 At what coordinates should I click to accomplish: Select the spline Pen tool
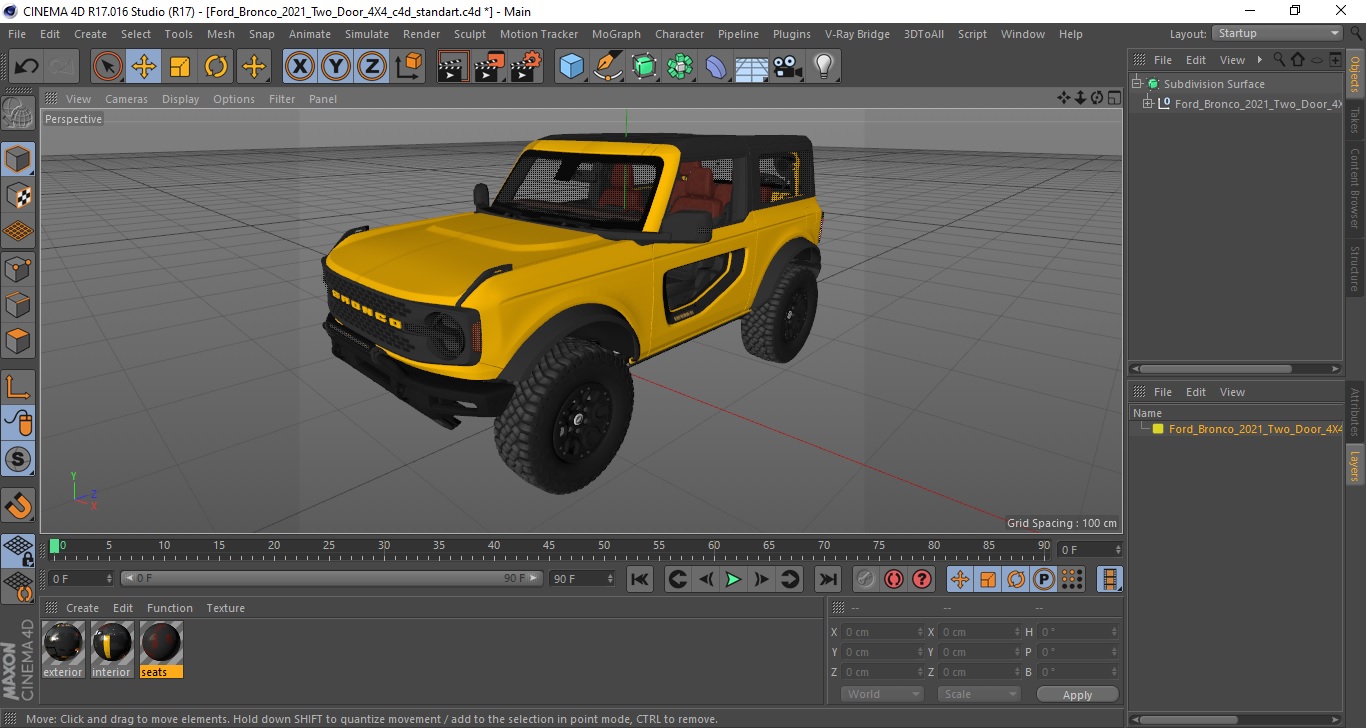point(607,67)
